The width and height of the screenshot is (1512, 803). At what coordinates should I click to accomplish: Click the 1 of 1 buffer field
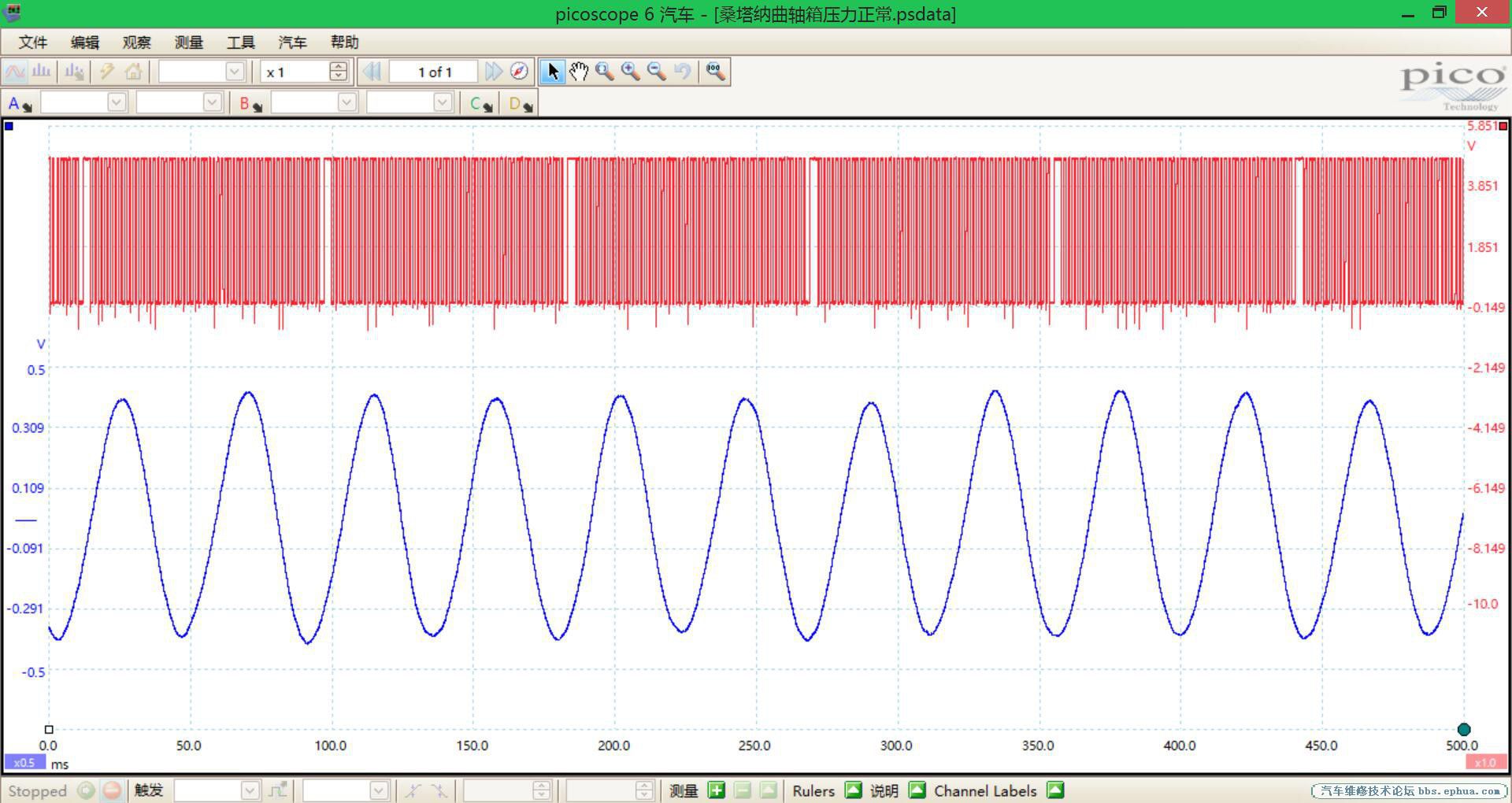tap(433, 72)
